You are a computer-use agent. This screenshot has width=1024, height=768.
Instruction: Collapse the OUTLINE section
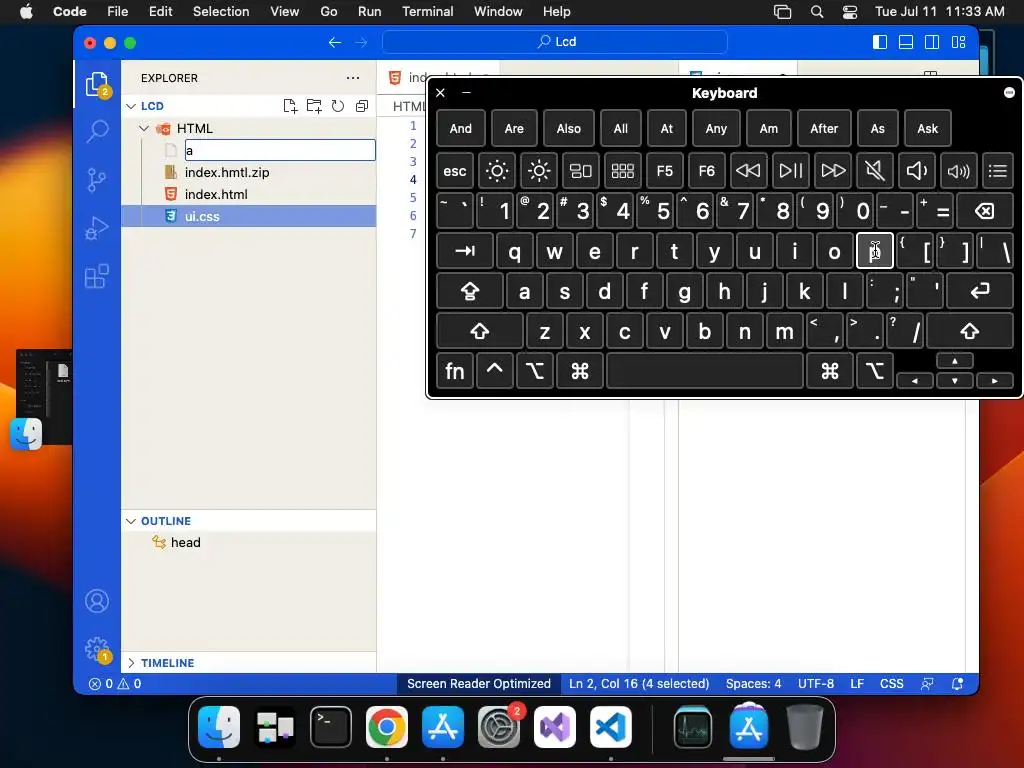[131, 521]
